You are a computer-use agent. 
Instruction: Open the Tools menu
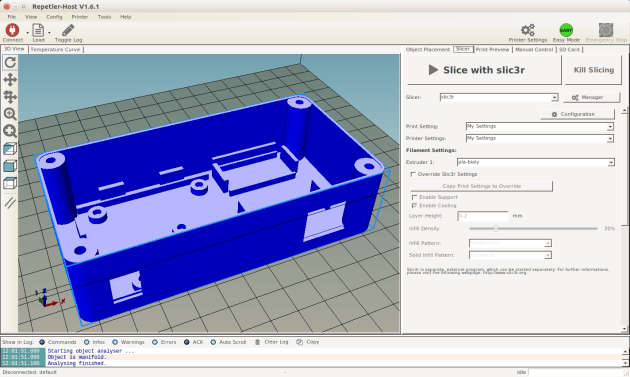104,17
